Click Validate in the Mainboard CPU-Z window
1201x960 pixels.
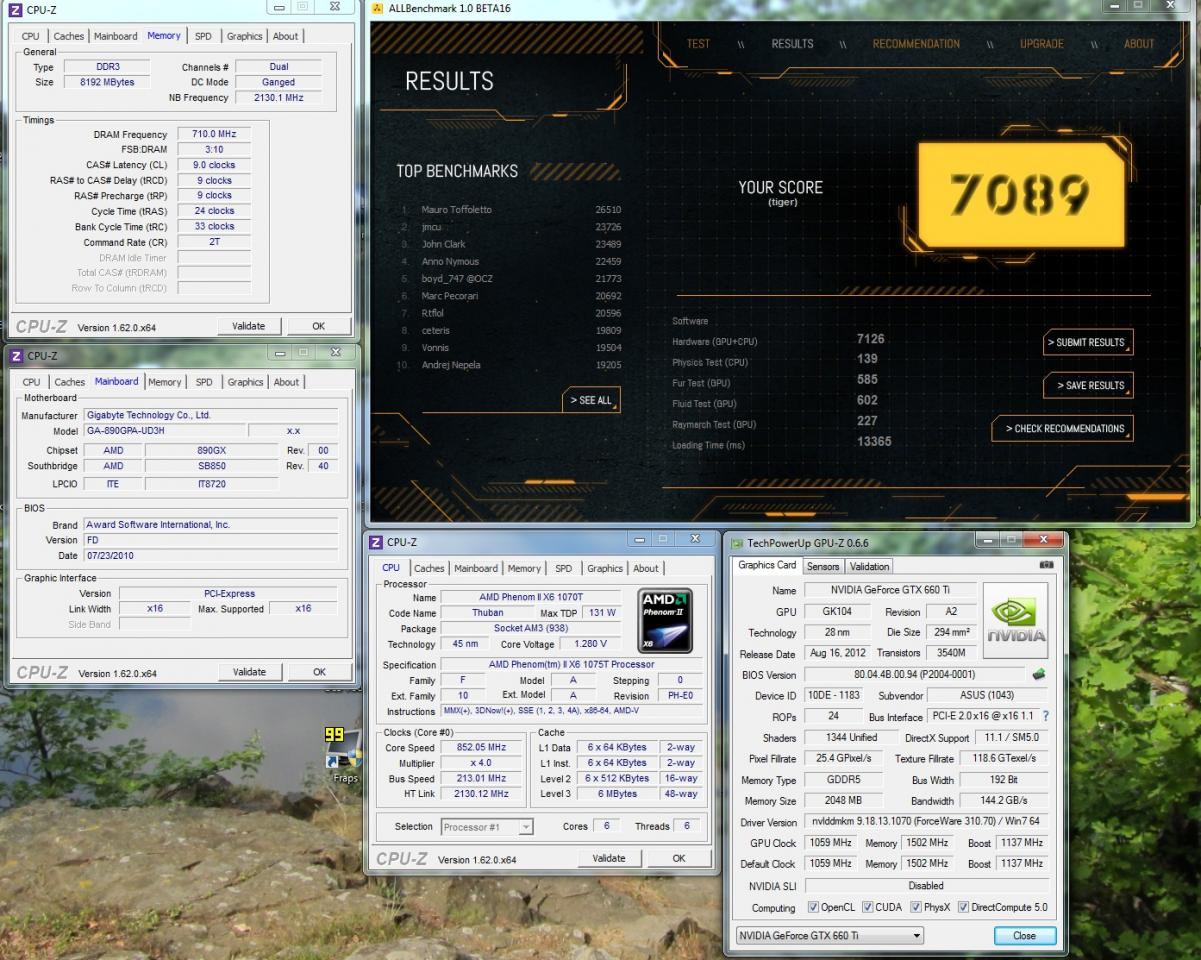pos(249,672)
